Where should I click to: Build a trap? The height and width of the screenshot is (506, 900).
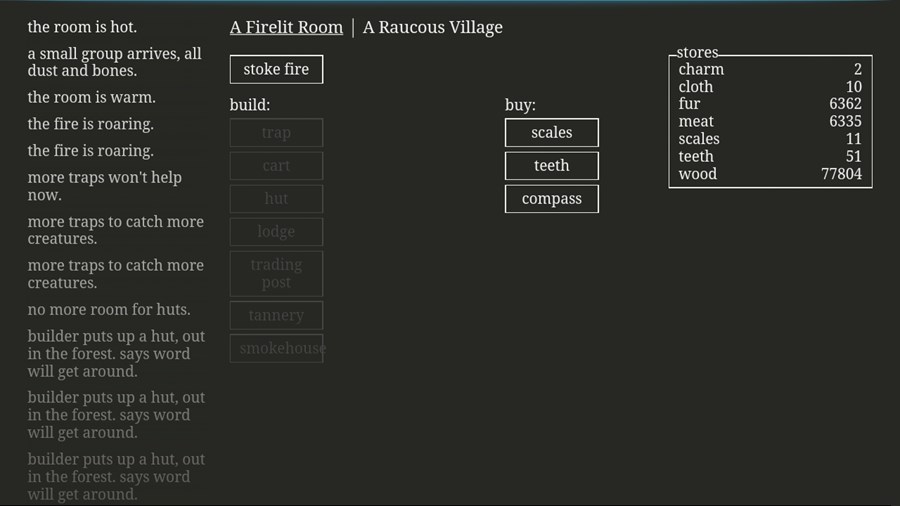276,133
